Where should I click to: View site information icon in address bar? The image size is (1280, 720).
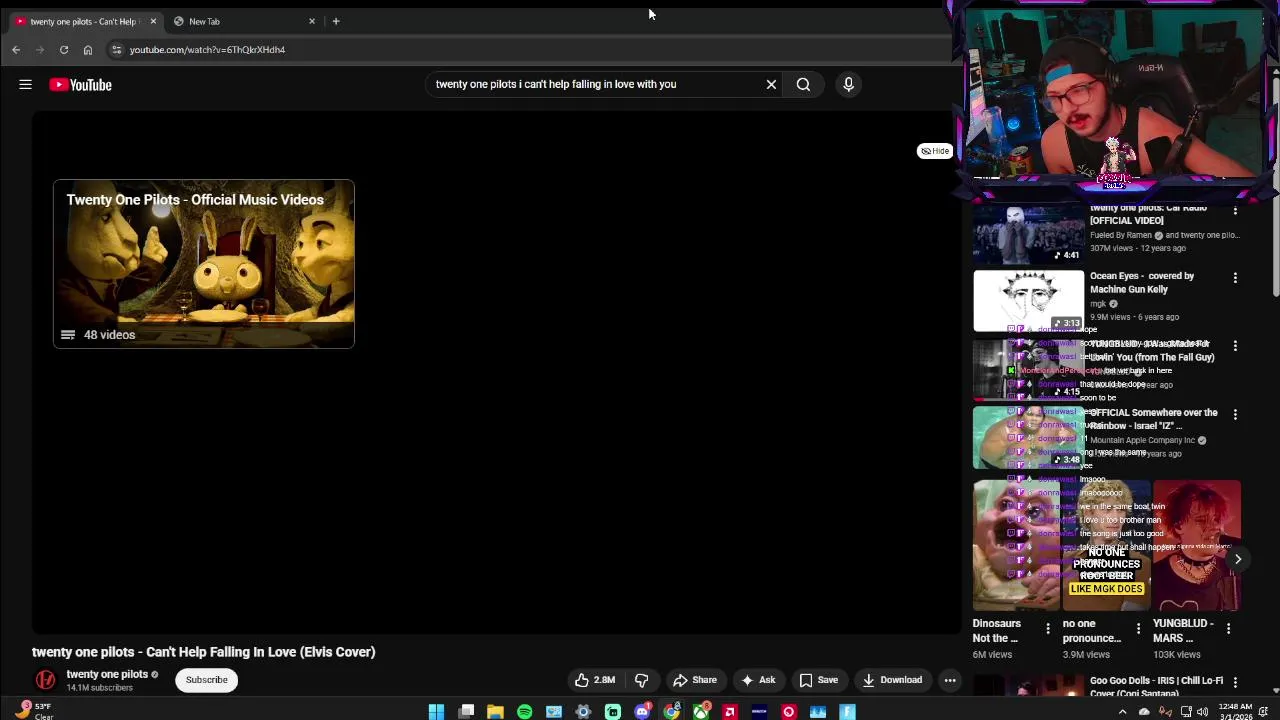116,49
